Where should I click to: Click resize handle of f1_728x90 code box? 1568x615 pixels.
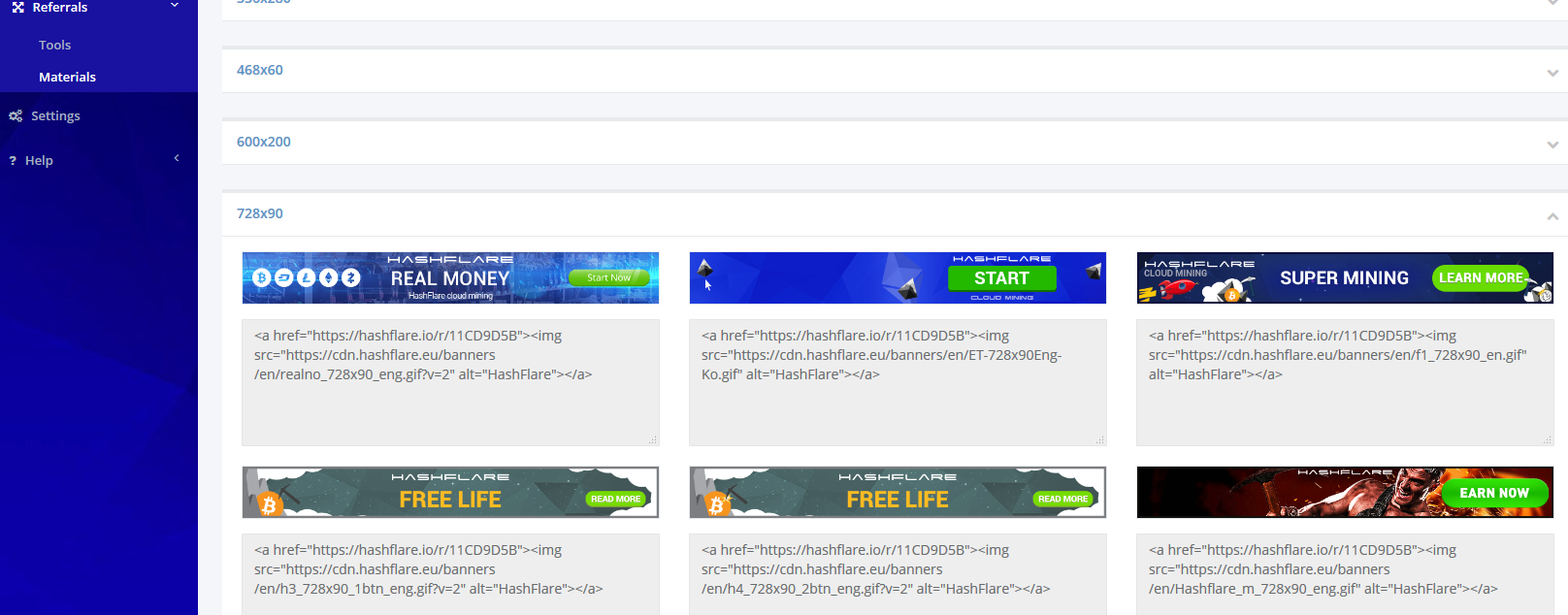tap(1548, 440)
